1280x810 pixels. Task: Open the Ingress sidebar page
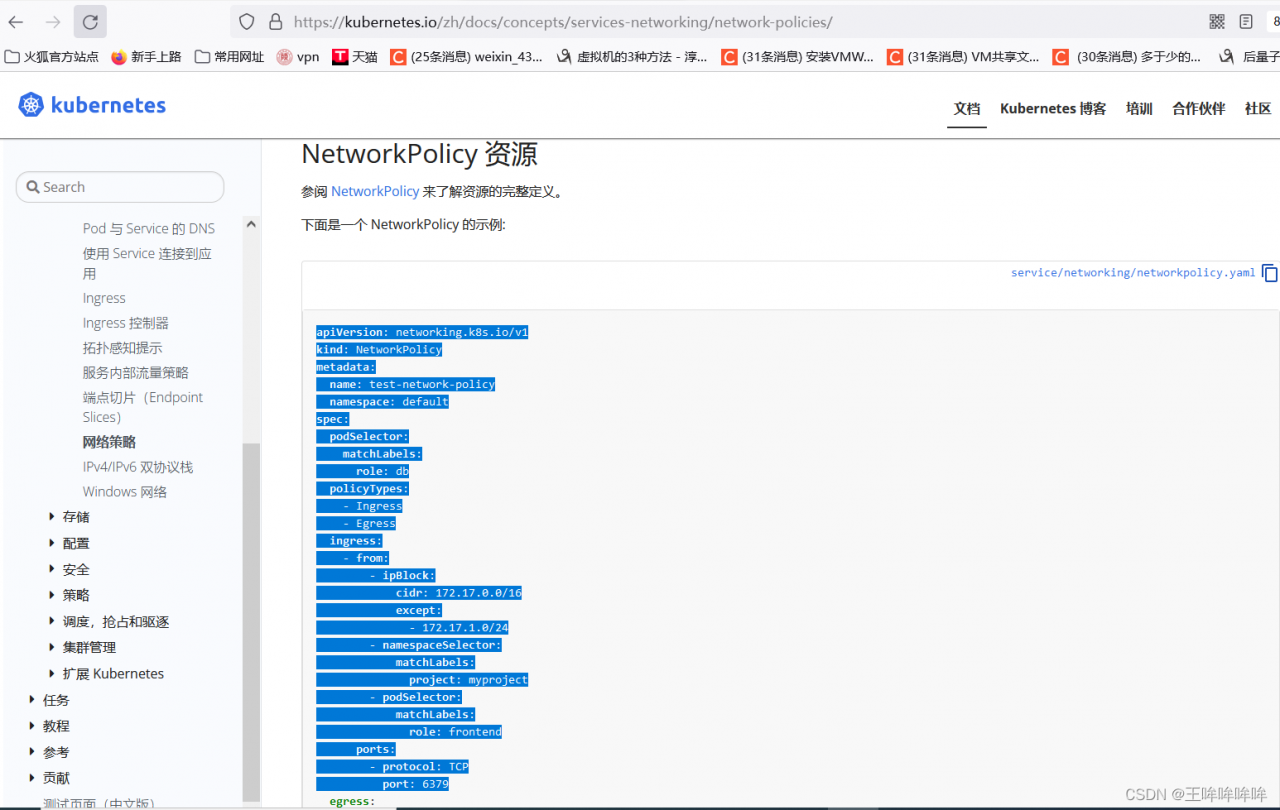tap(104, 298)
